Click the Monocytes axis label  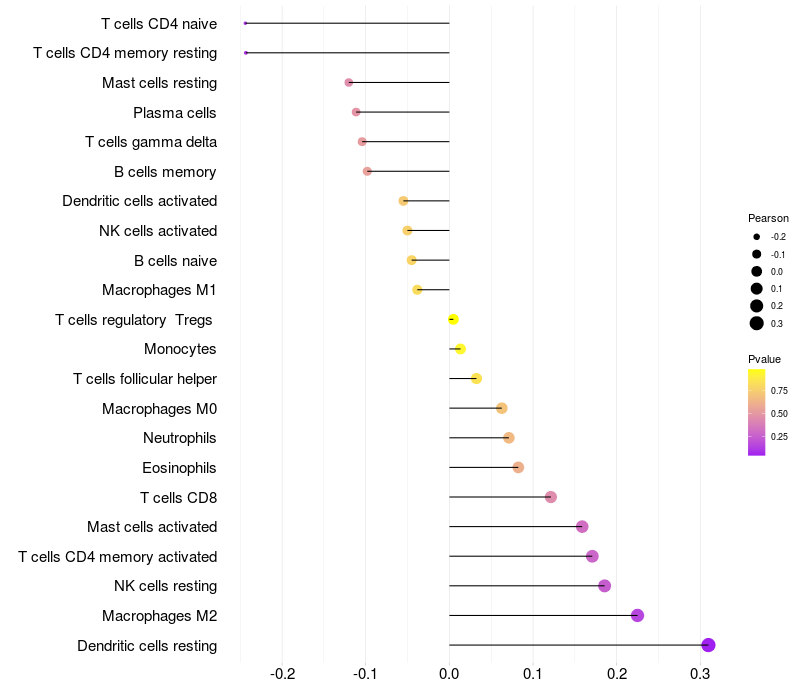180,349
